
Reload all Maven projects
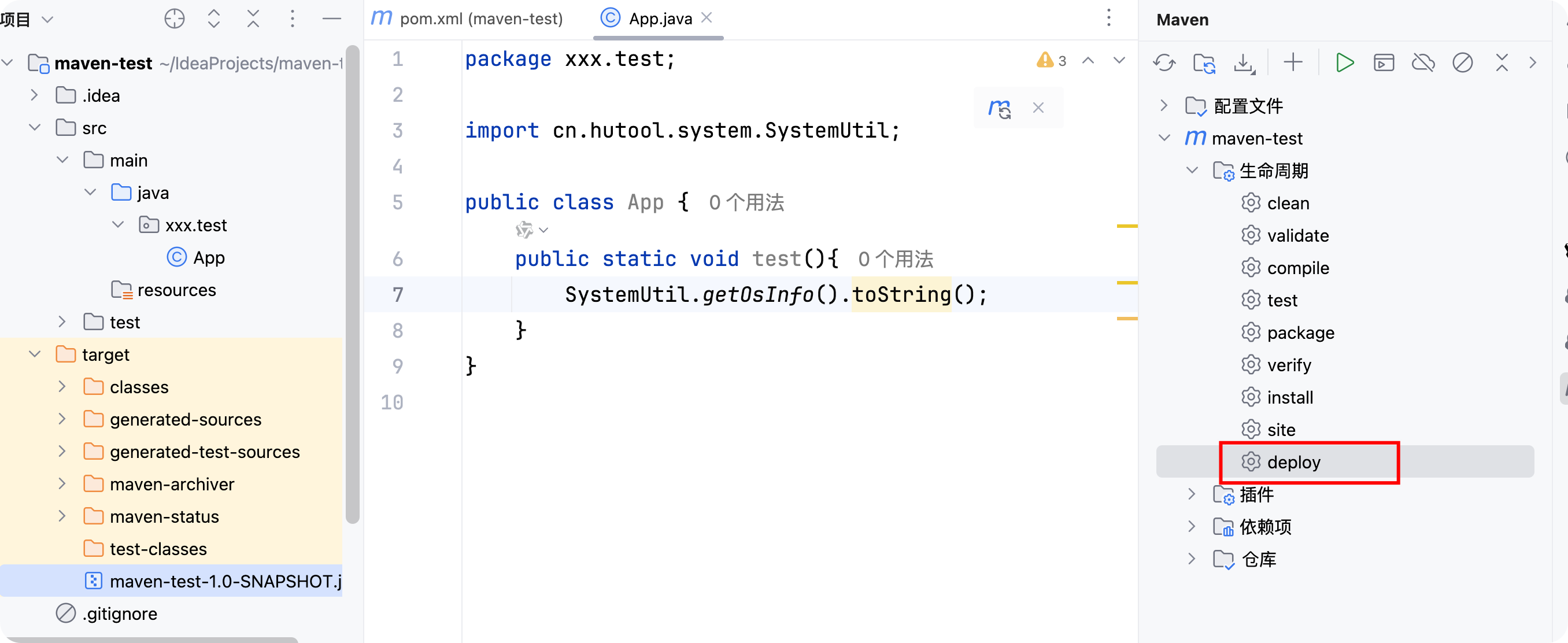pyautogui.click(x=1164, y=62)
